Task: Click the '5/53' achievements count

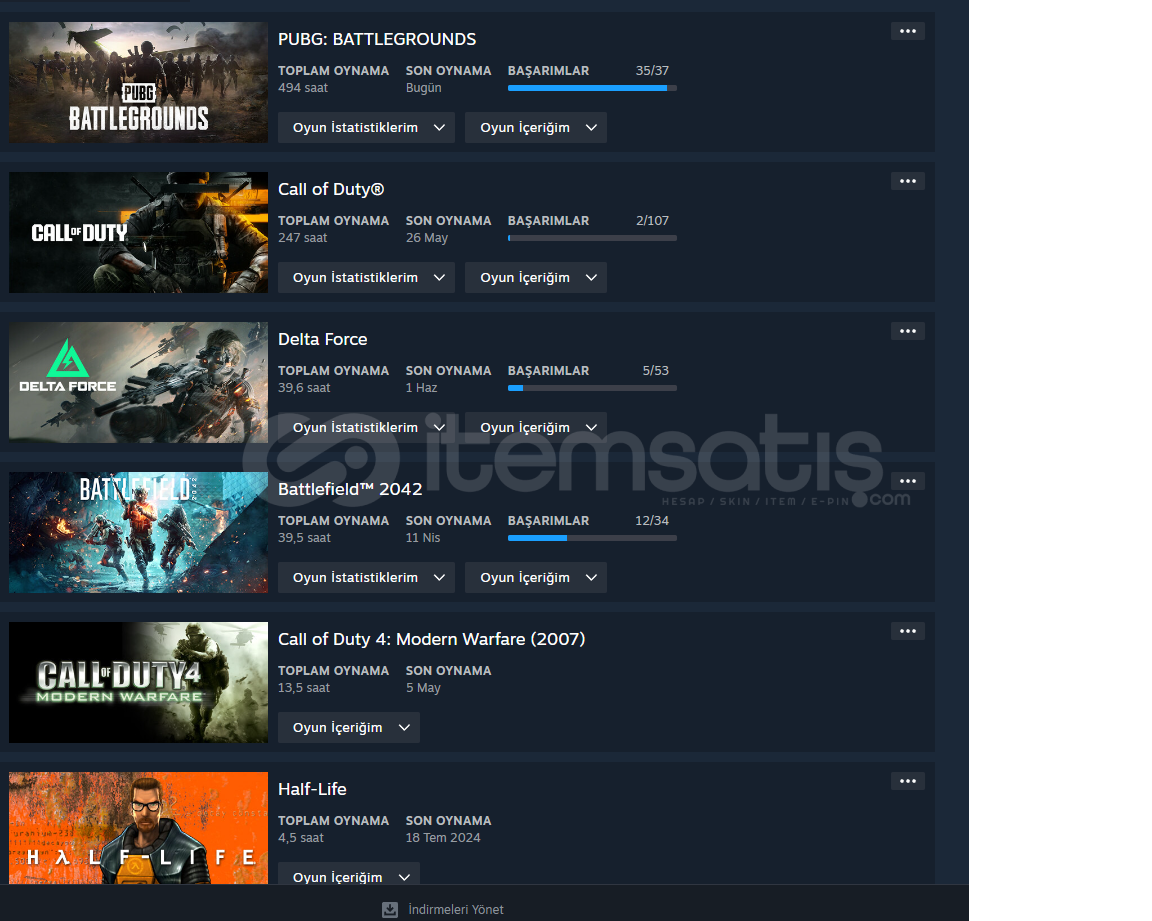Action: [655, 370]
